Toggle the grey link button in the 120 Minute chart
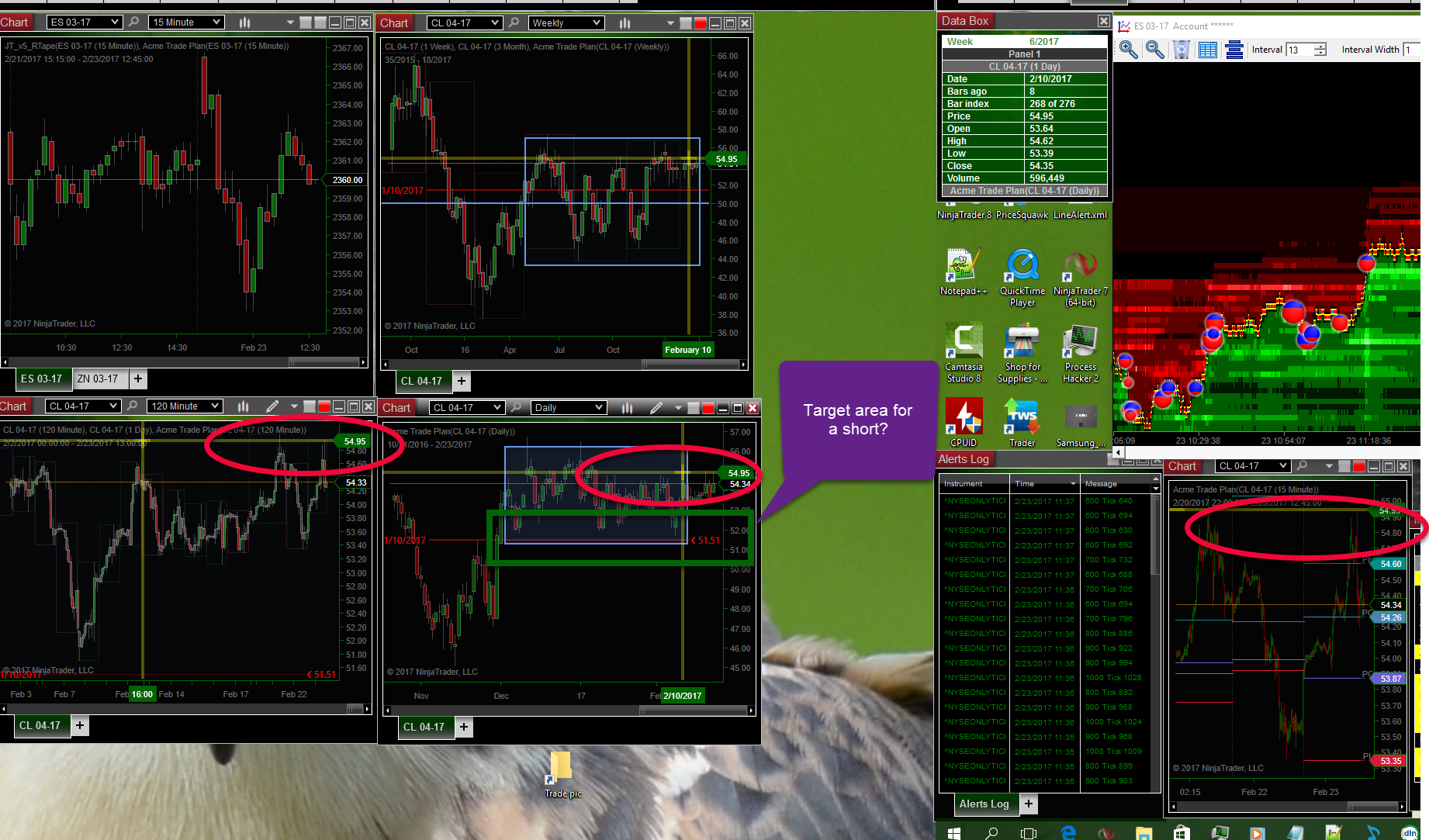Image resolution: width=1429 pixels, height=840 pixels. point(310,406)
